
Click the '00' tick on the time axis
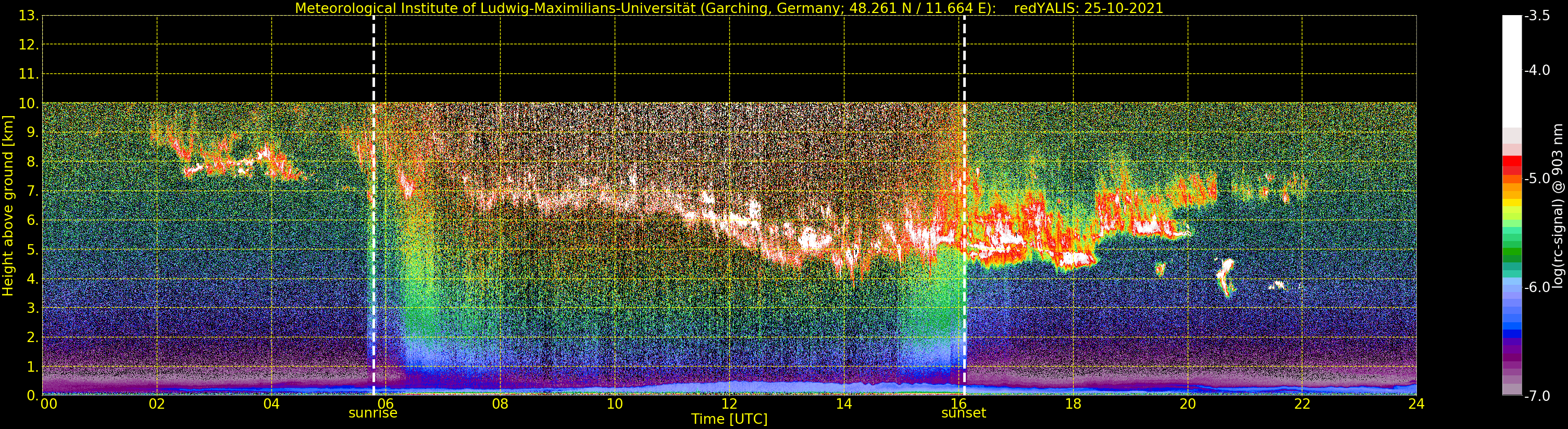tap(48, 404)
